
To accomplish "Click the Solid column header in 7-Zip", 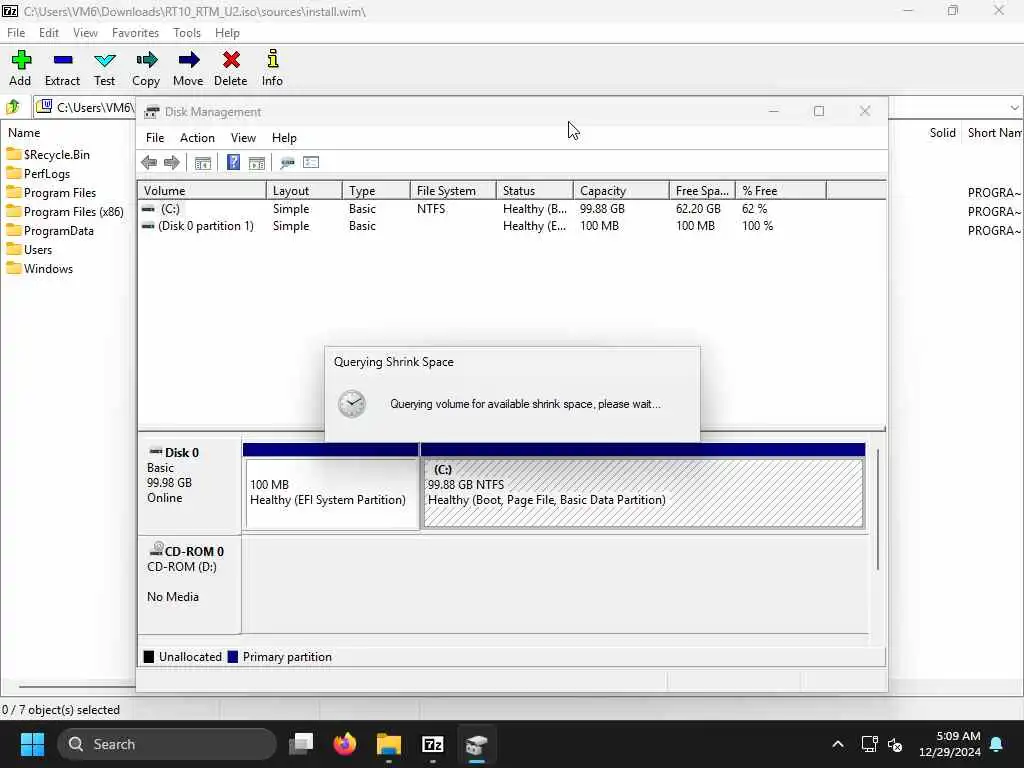I will pos(942,133).
